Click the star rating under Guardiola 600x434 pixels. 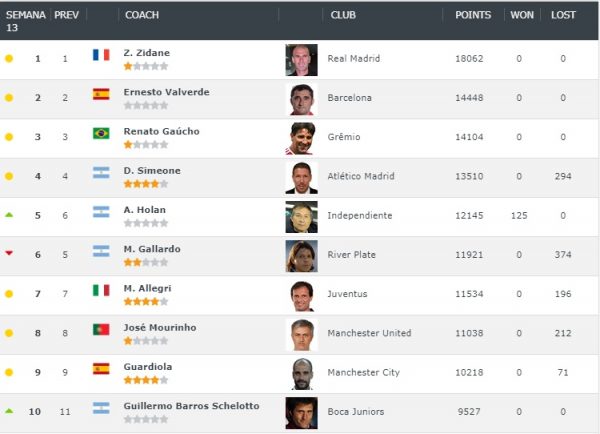145,380
